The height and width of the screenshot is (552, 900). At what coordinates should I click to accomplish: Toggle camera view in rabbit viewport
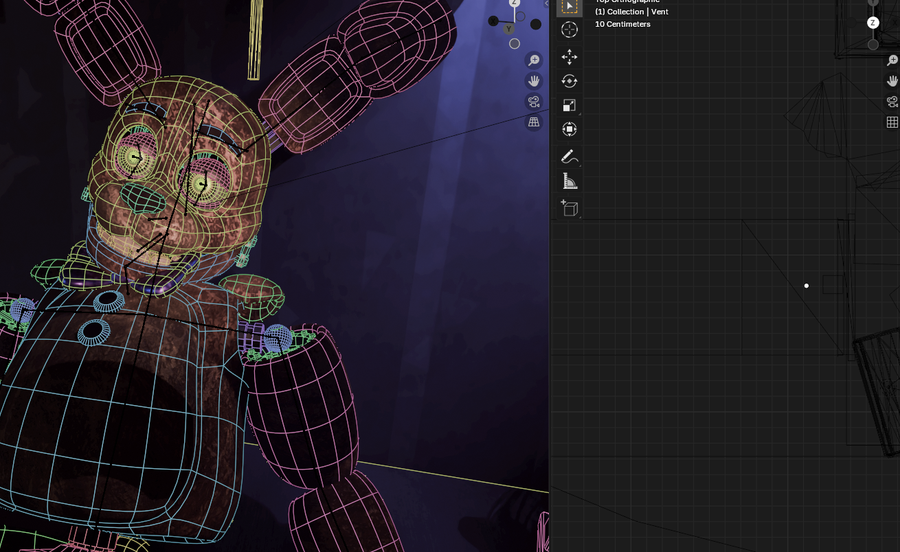click(534, 102)
